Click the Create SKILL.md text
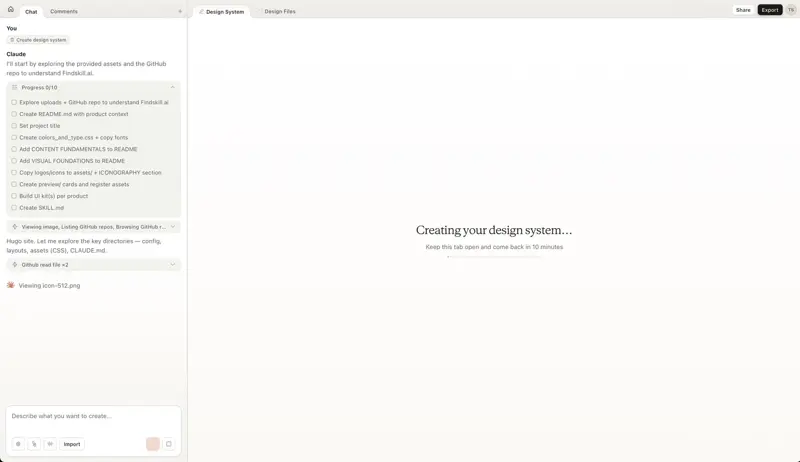Screen dimensions: 800x462 [x=41, y=208]
